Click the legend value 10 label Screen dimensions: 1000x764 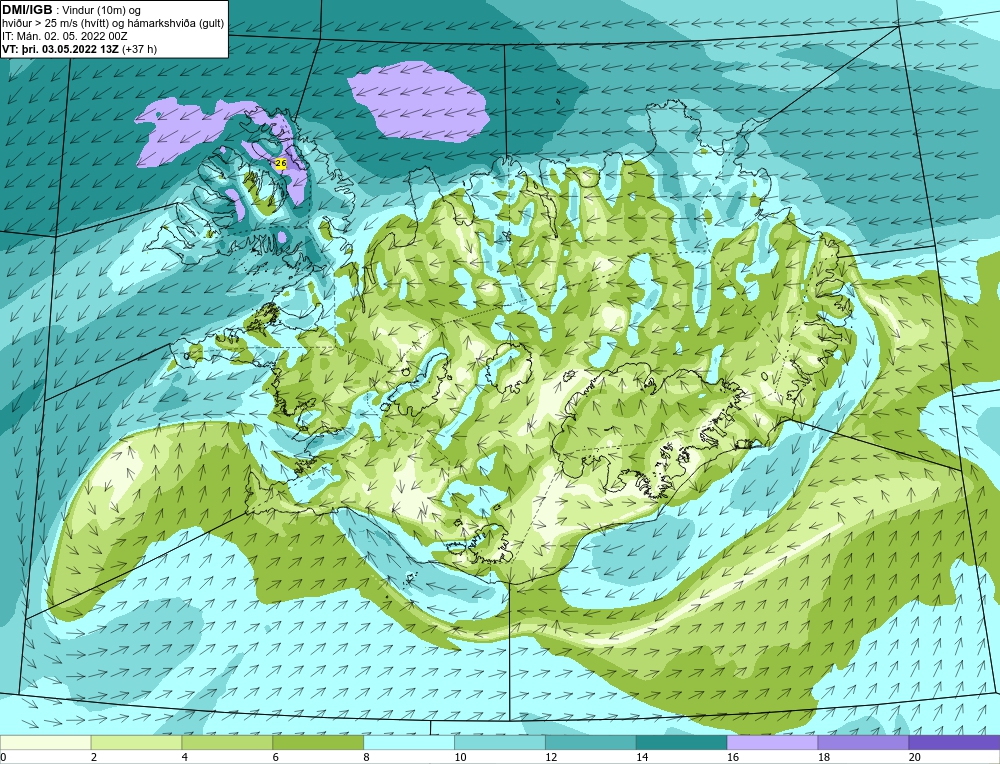460,757
